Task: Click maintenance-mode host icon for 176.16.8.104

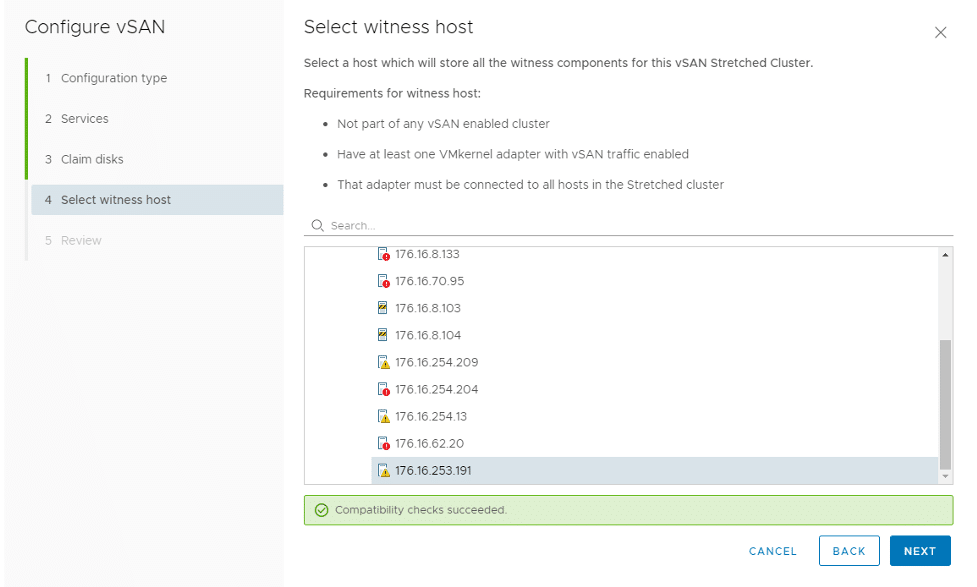Action: point(383,335)
